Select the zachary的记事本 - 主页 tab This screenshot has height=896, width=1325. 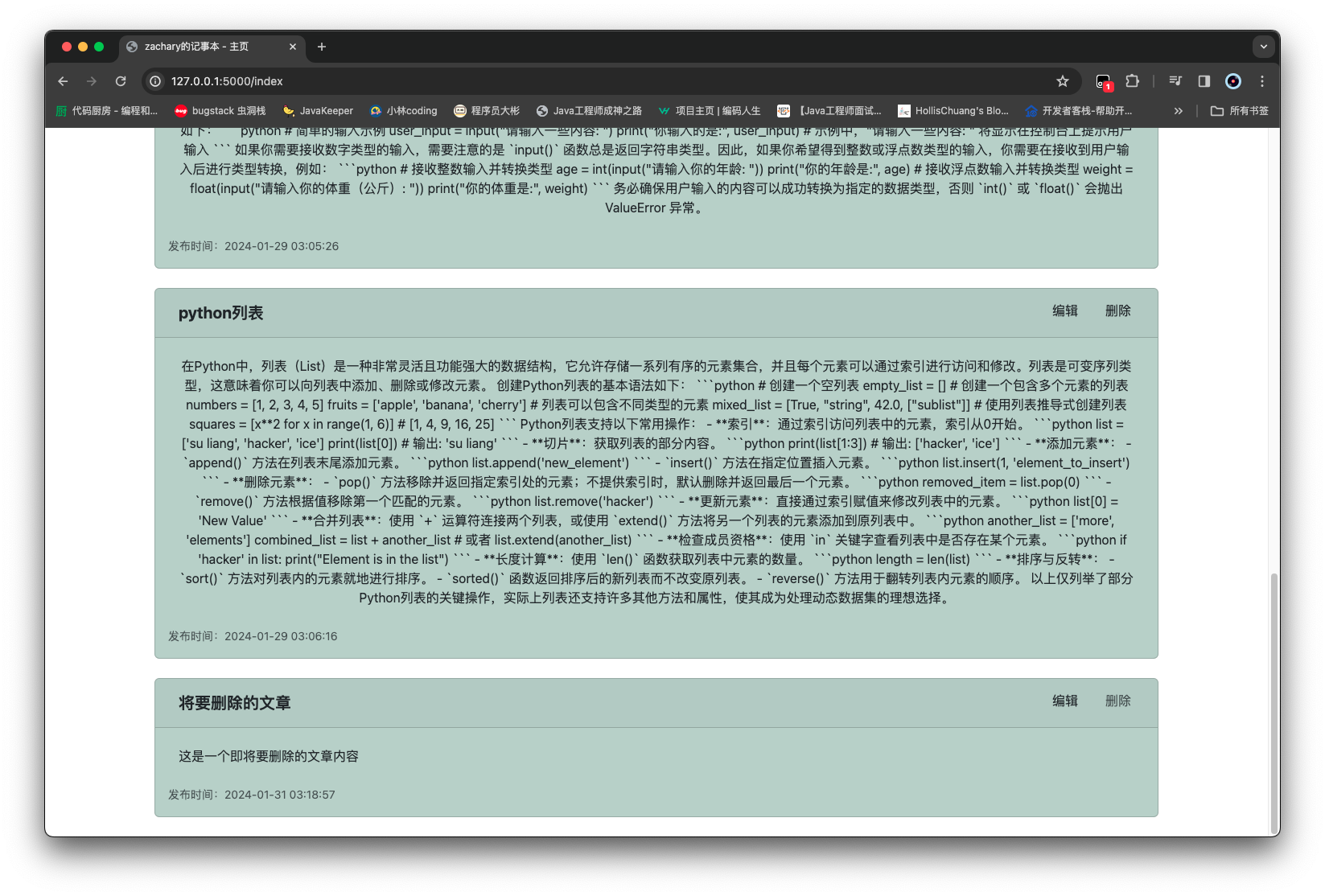212,47
